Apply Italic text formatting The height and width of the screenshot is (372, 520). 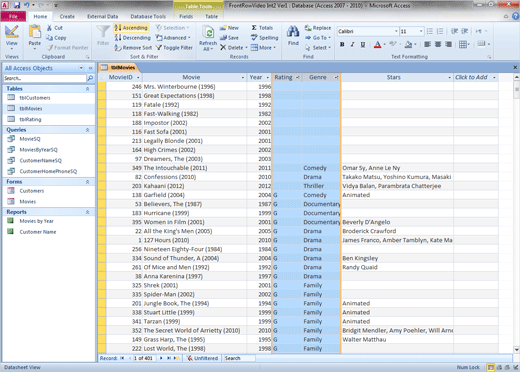[x=352, y=44]
